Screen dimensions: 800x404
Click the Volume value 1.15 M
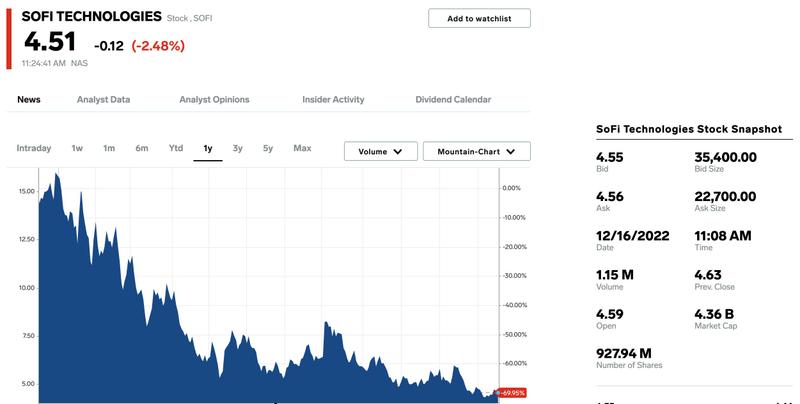[615, 275]
